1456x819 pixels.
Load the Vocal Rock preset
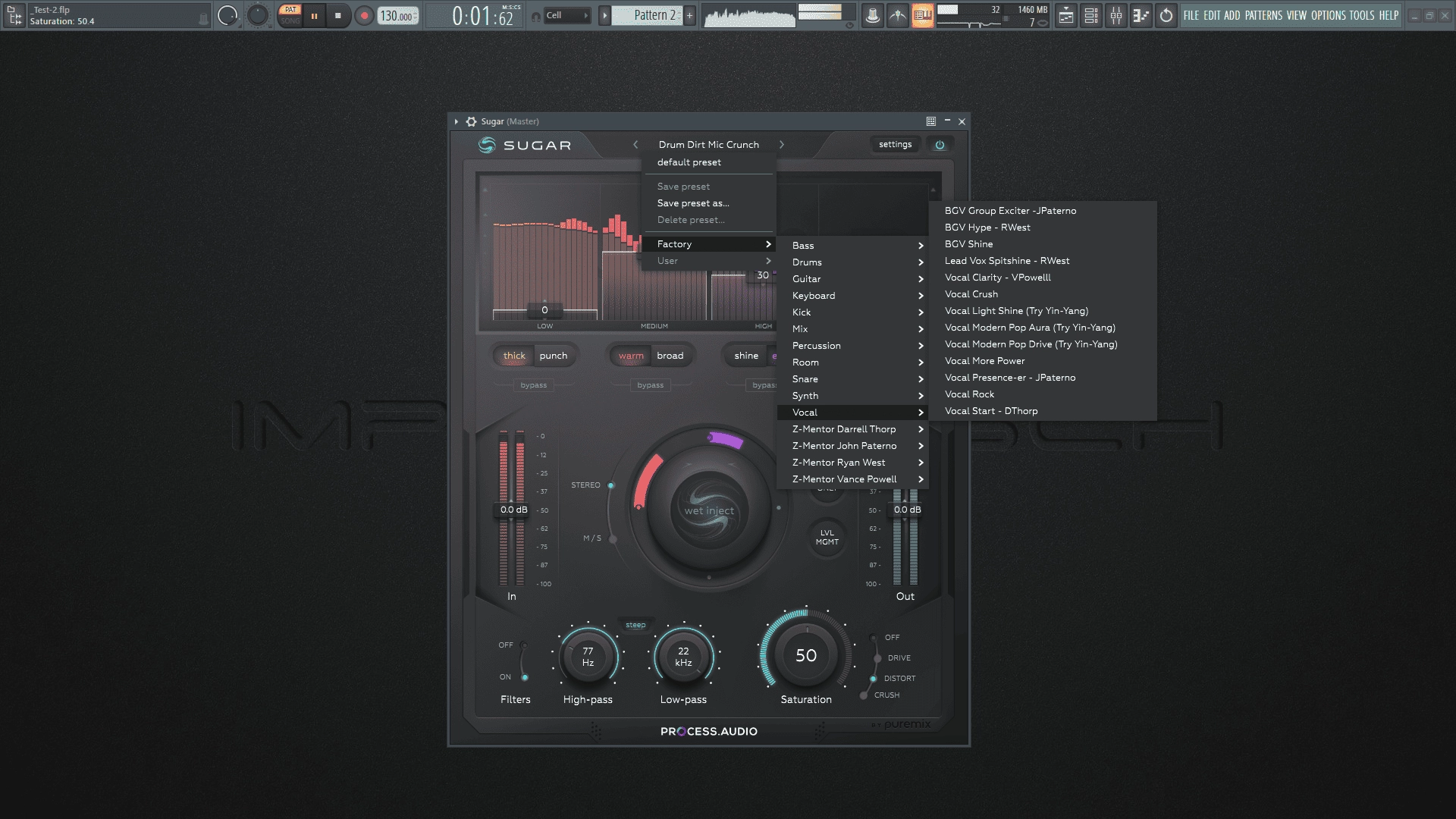point(1043,394)
